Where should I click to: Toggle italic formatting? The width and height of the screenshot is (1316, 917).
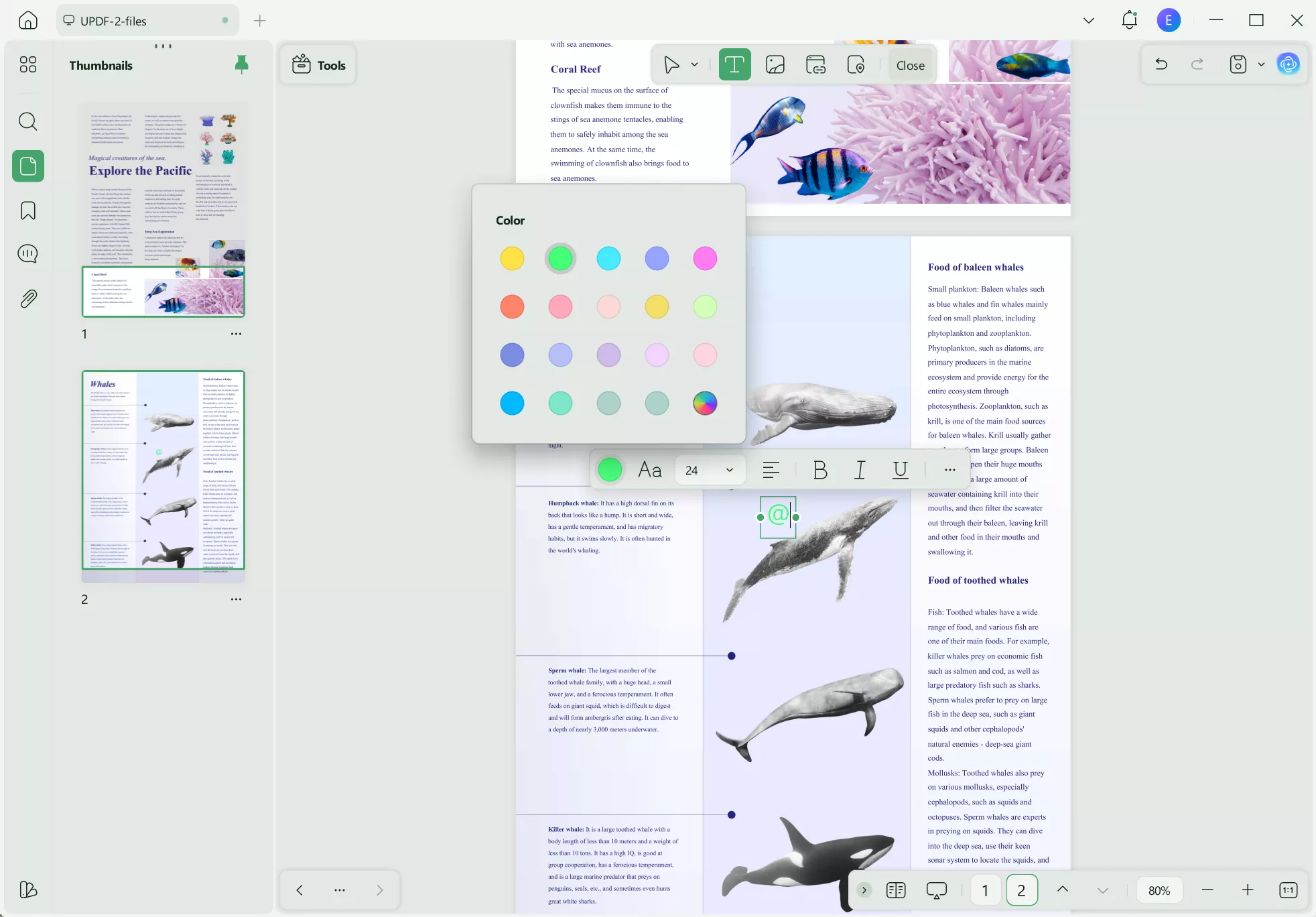pyautogui.click(x=859, y=470)
